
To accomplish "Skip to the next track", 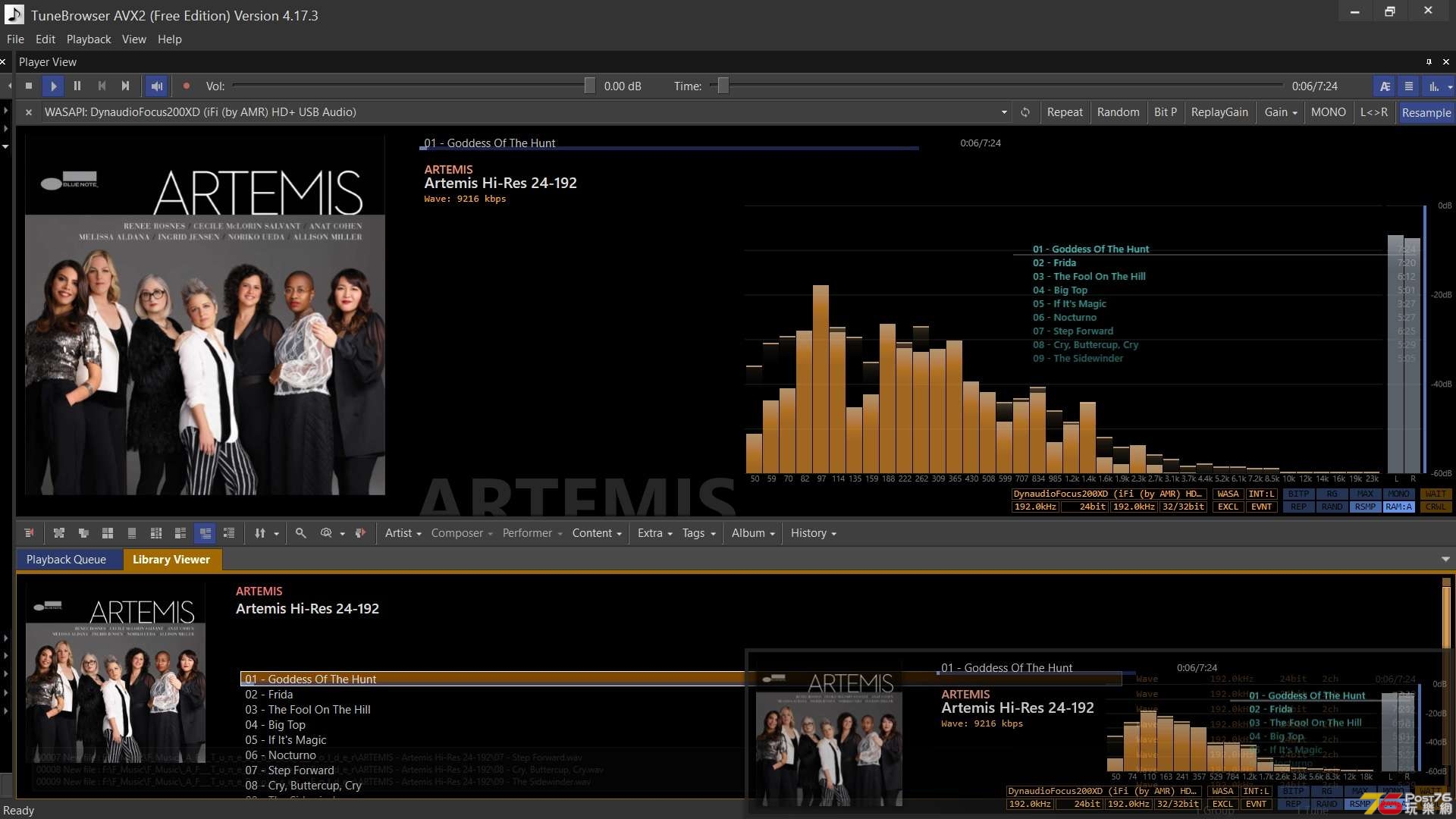I will click(x=126, y=86).
